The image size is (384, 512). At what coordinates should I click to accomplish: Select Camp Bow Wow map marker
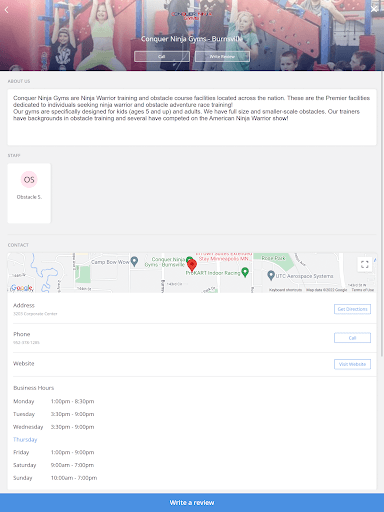point(134,261)
